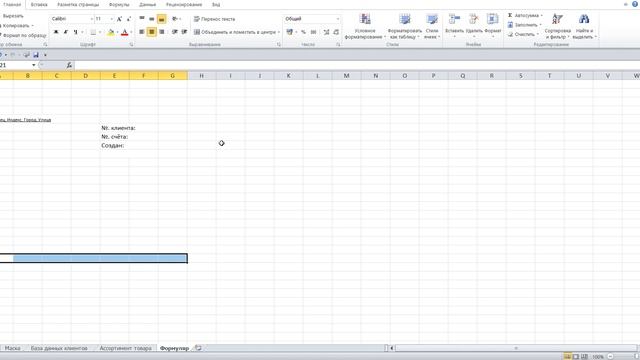Image resolution: width=640 pixels, height=360 pixels.
Task: Open the text orientation button
Action: (176, 19)
